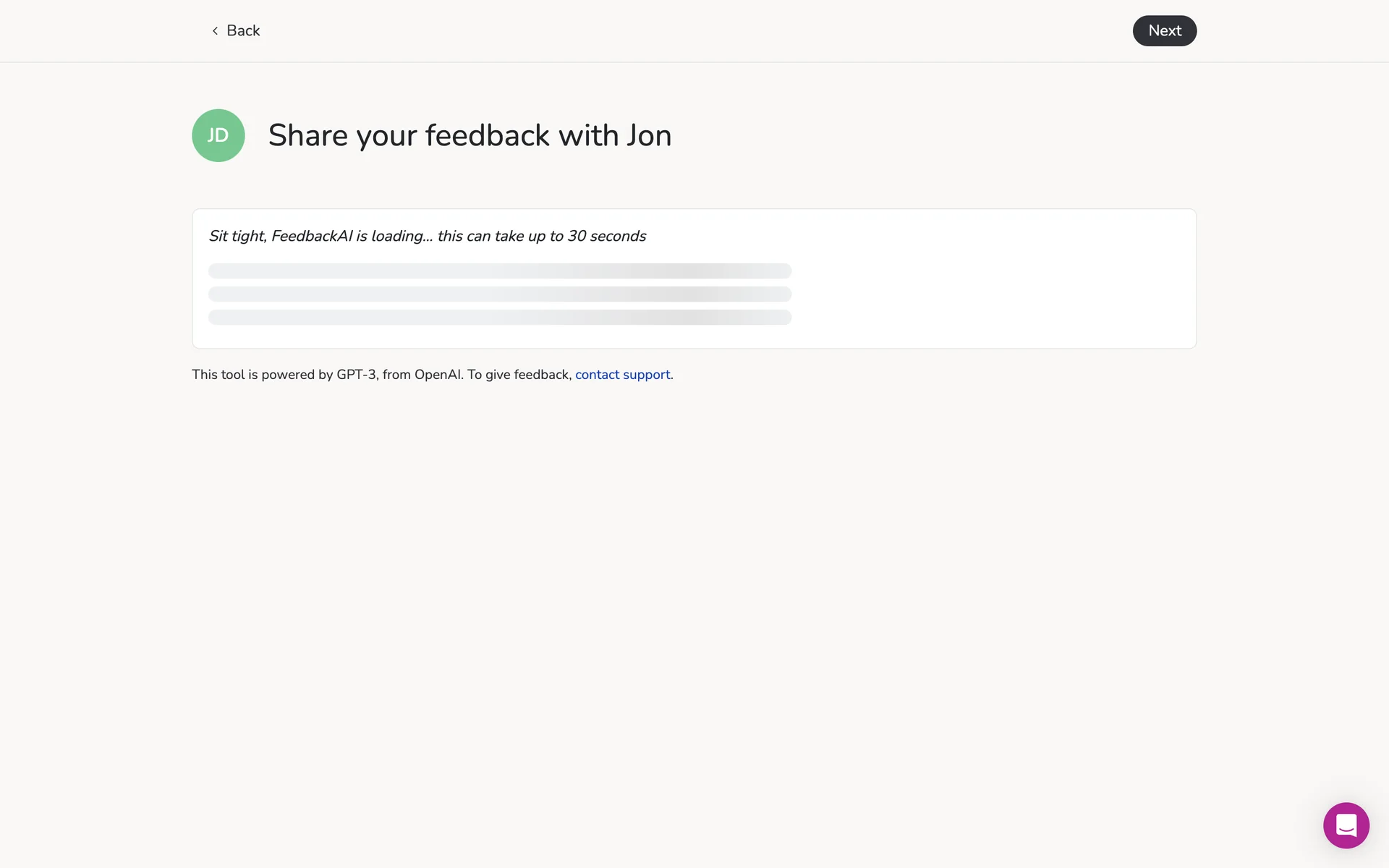Click the '30 seconds' text
The image size is (1389, 868).
point(606,236)
